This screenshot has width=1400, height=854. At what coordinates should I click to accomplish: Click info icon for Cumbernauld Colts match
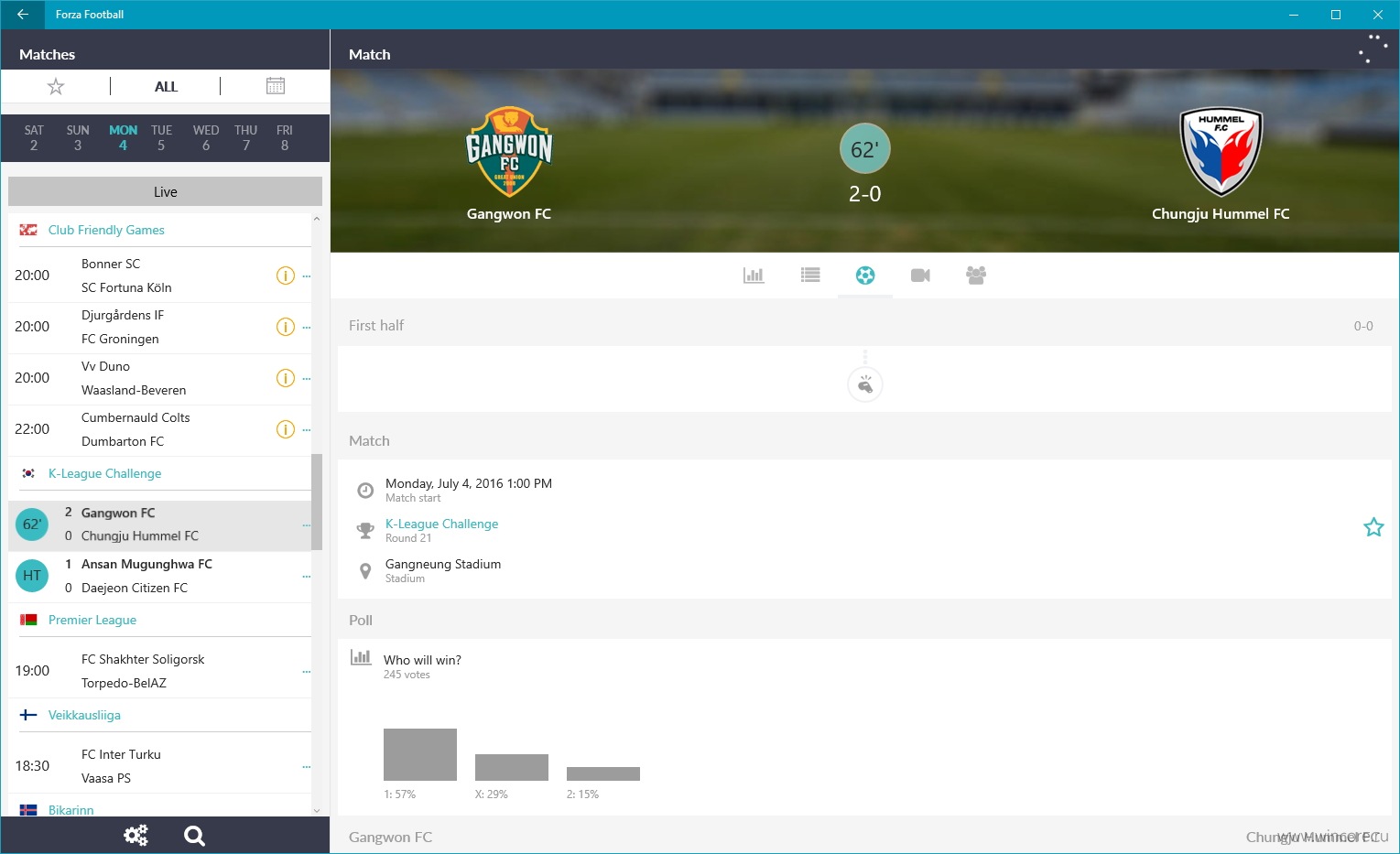(286, 429)
